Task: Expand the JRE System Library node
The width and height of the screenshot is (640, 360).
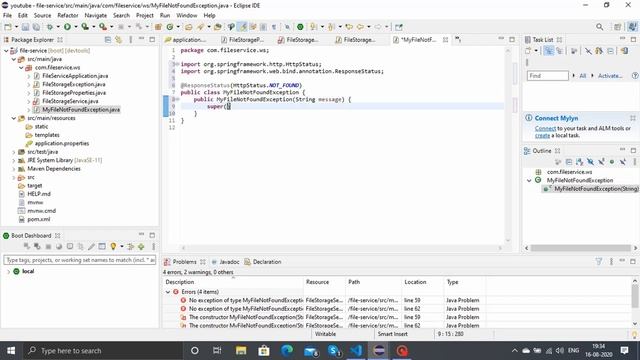Action: pos(13,160)
